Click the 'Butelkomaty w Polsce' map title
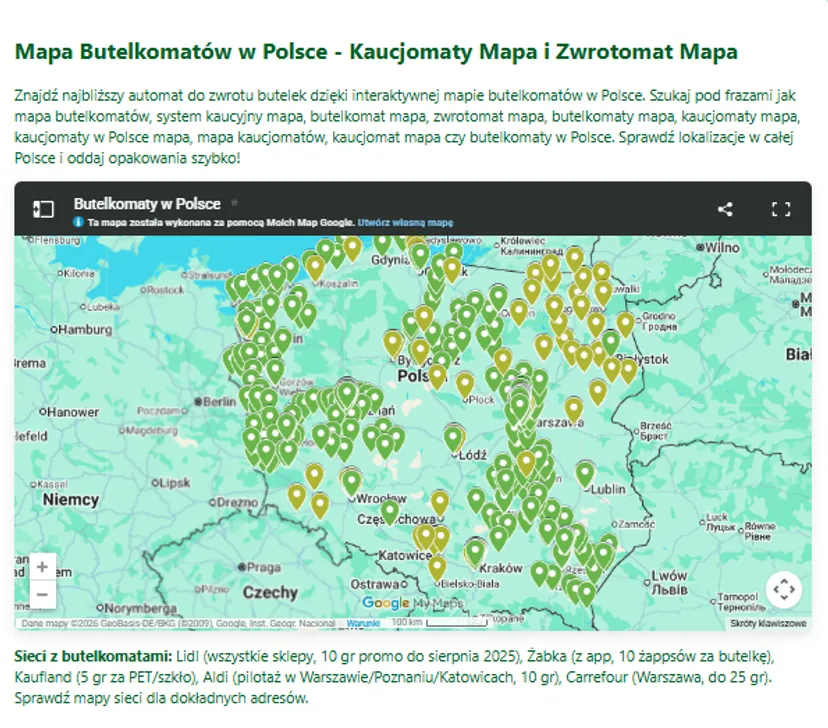The width and height of the screenshot is (828, 728). pos(147,204)
